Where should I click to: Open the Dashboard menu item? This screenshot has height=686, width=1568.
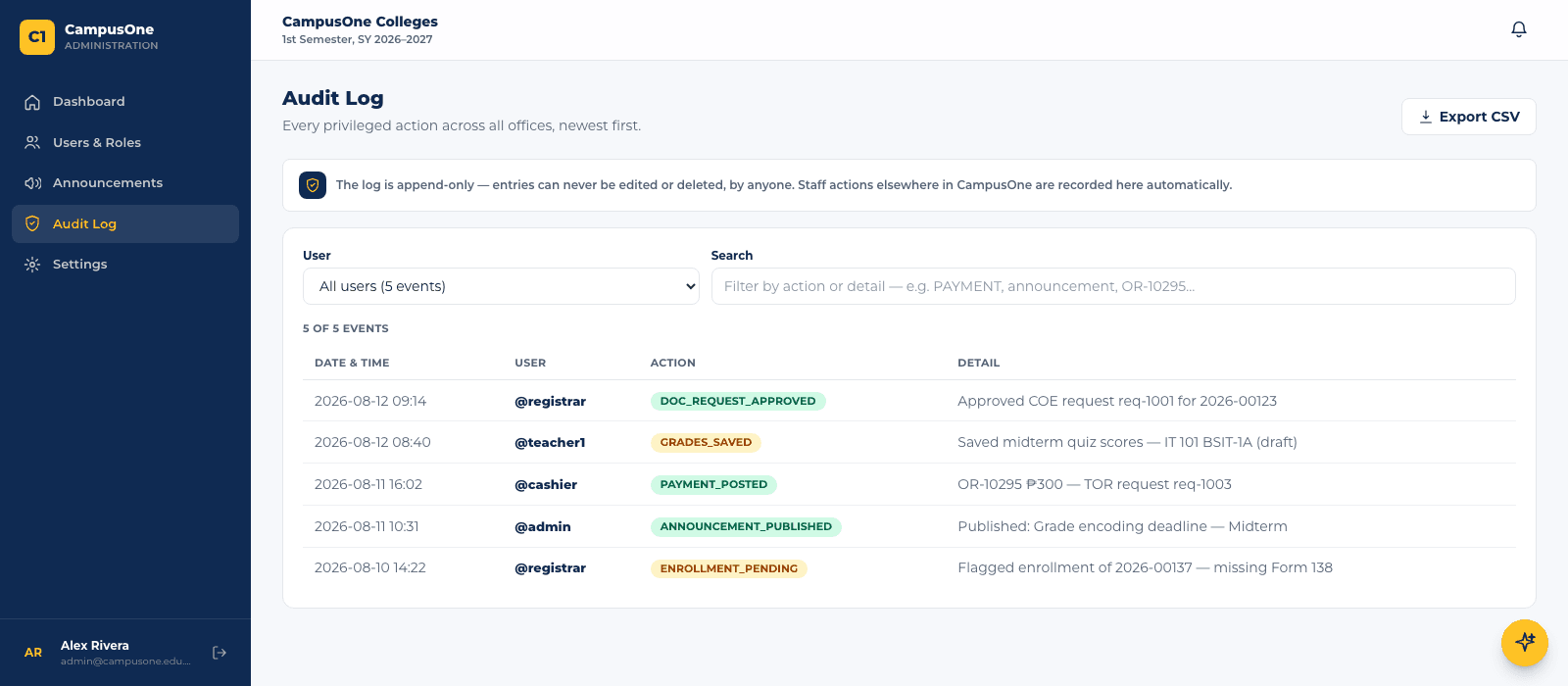(x=125, y=102)
